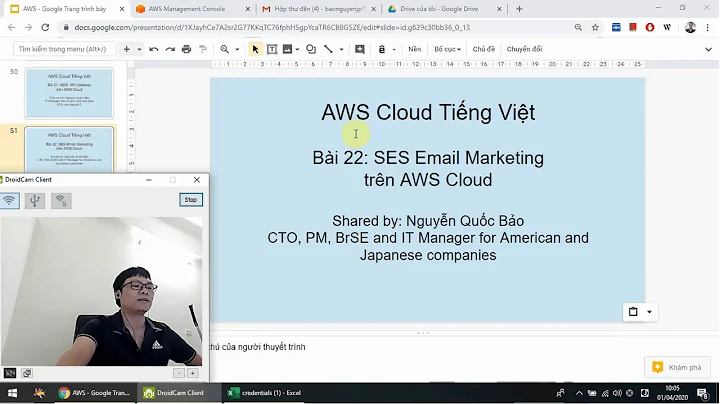Open the line type dropdown arrow
This screenshot has width=720, height=404.
click(x=341, y=49)
